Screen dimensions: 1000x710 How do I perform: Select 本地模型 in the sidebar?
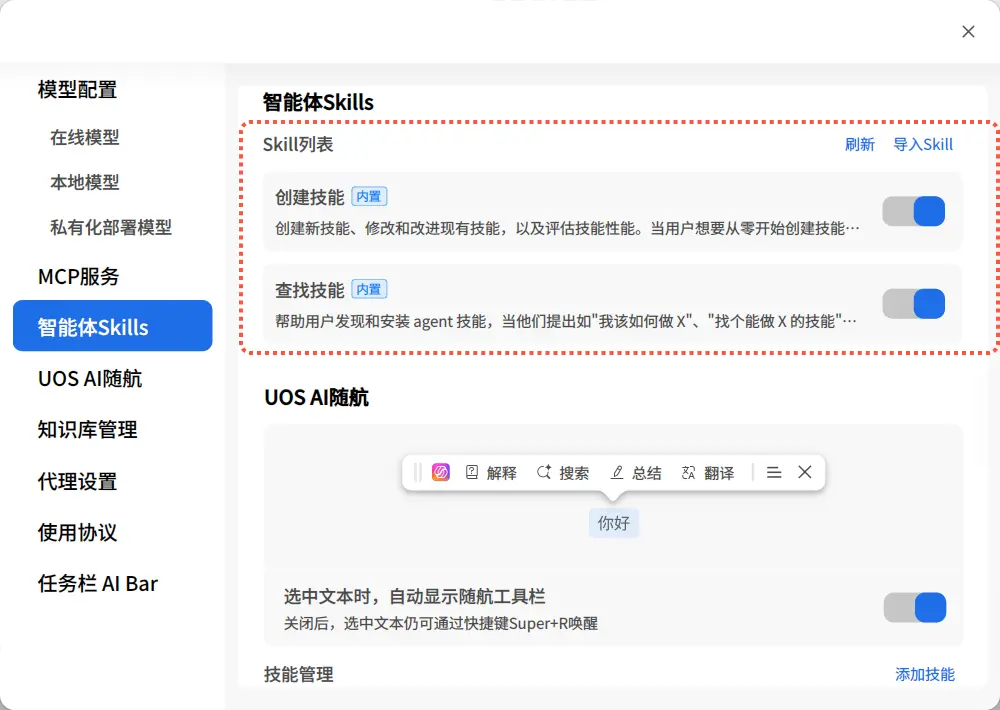tap(85, 183)
